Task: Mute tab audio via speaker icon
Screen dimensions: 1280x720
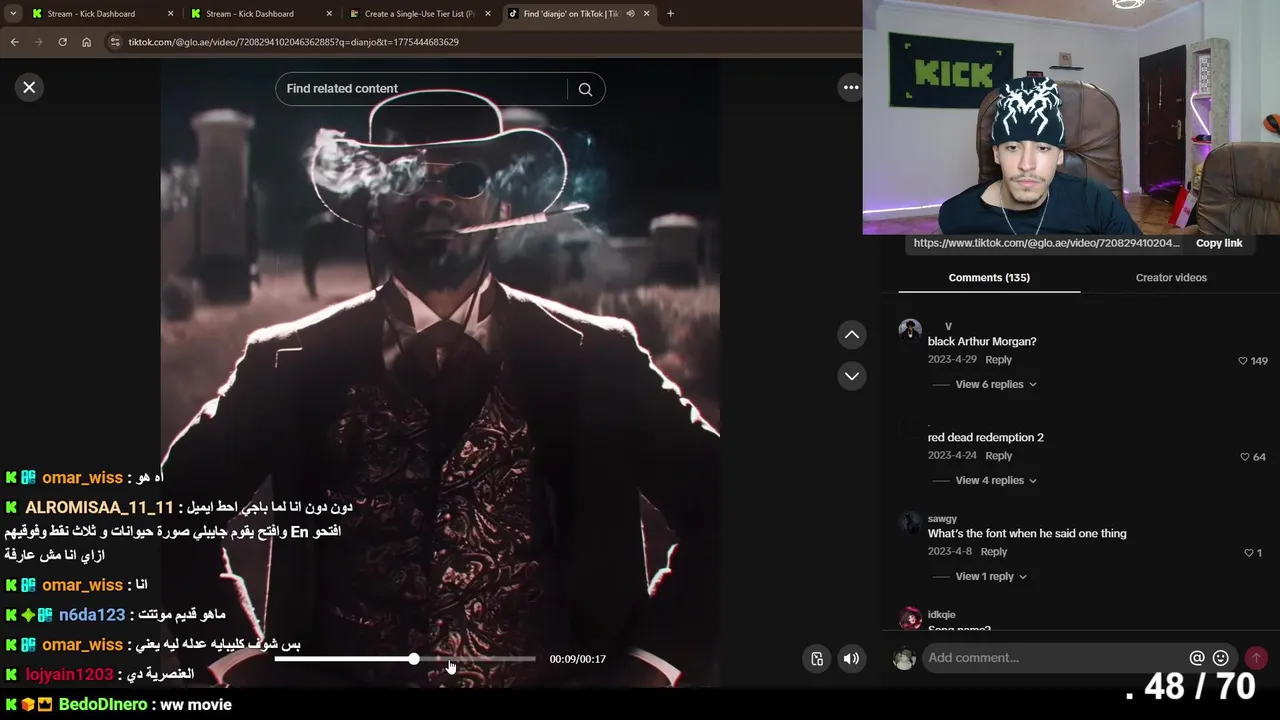Action: (x=630, y=14)
